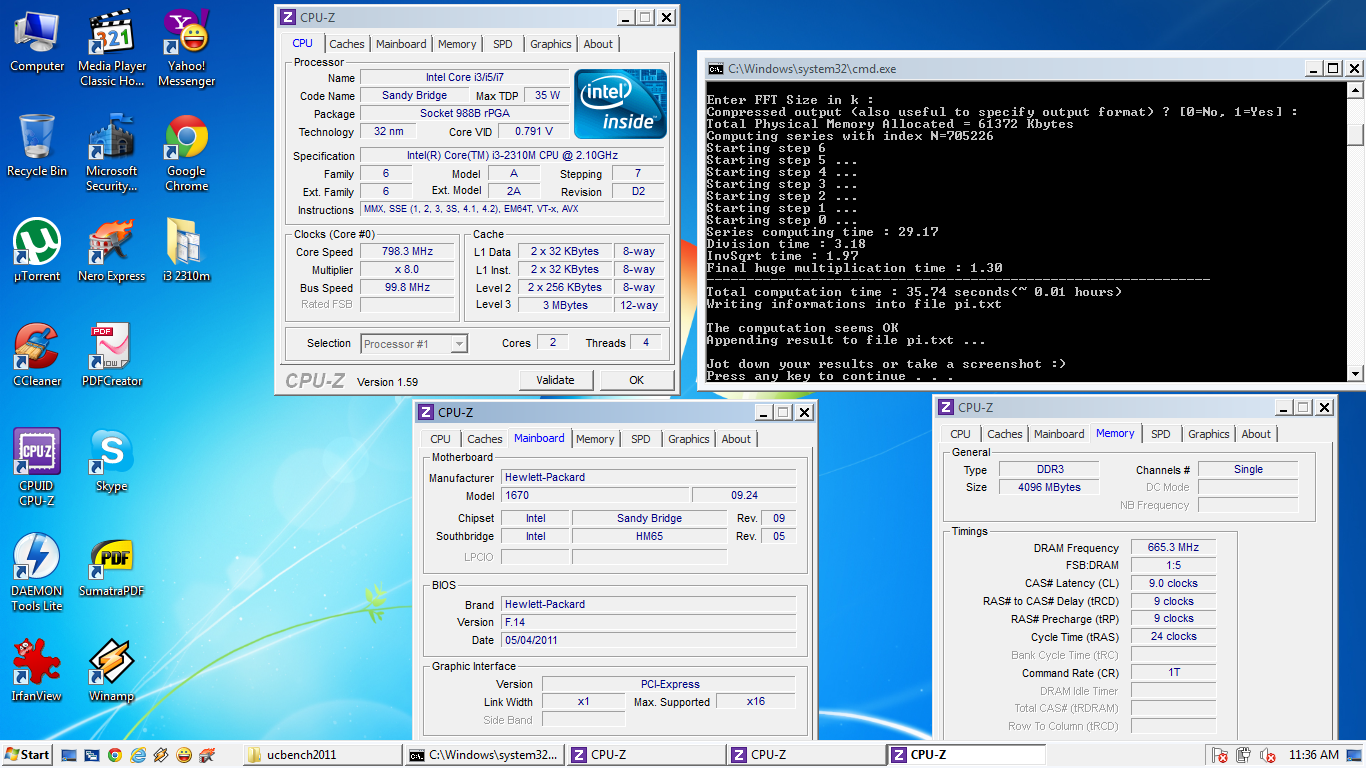1366x768 pixels.
Task: Switch to cmd.exe via the taskbar button
Action: pyautogui.click(x=484, y=755)
